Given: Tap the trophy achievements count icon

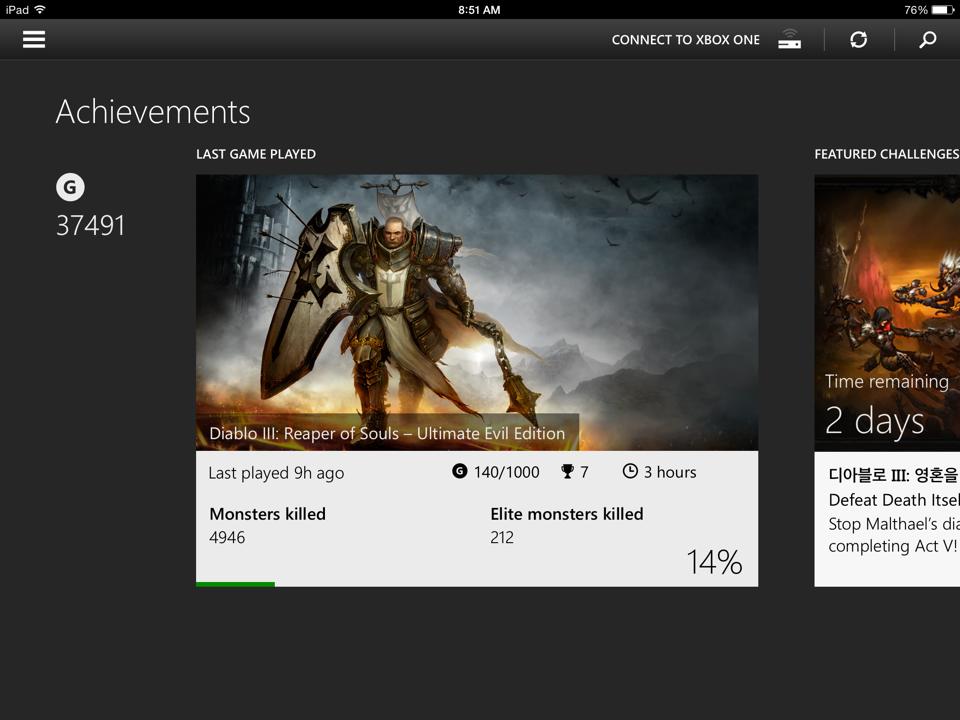Looking at the screenshot, I should pos(567,472).
